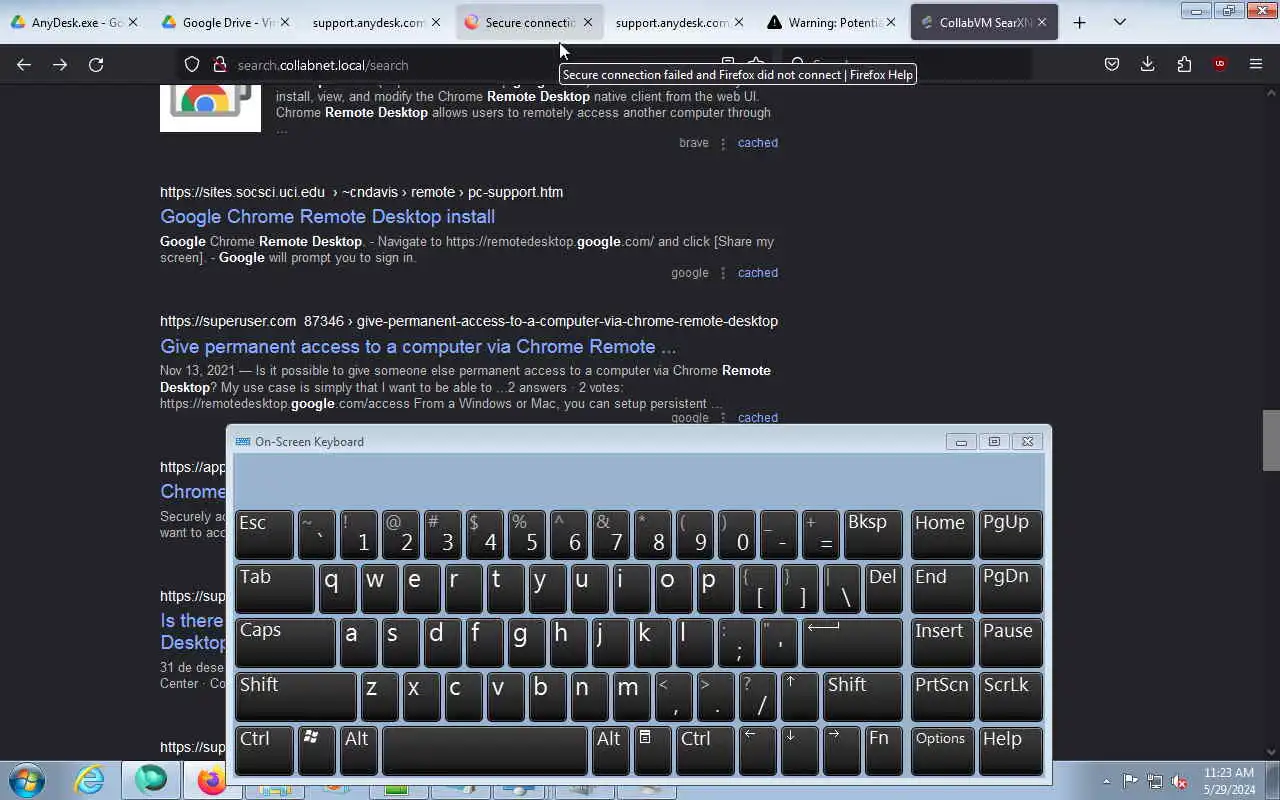Open Give permanent access to a computer link

click(x=418, y=346)
